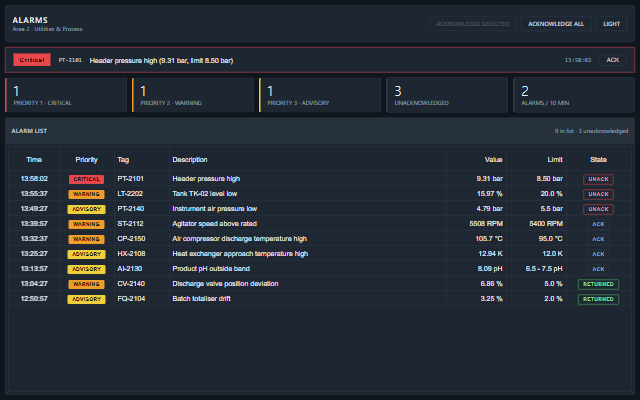Sort by the Priority column header

(x=87, y=160)
